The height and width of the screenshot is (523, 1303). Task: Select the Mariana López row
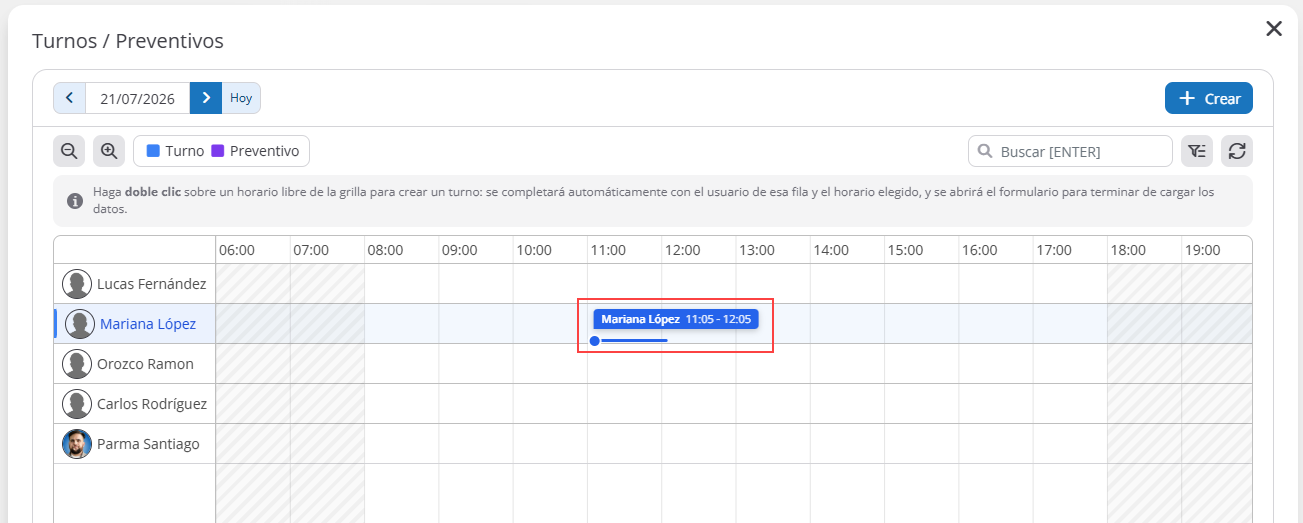[x=135, y=324]
